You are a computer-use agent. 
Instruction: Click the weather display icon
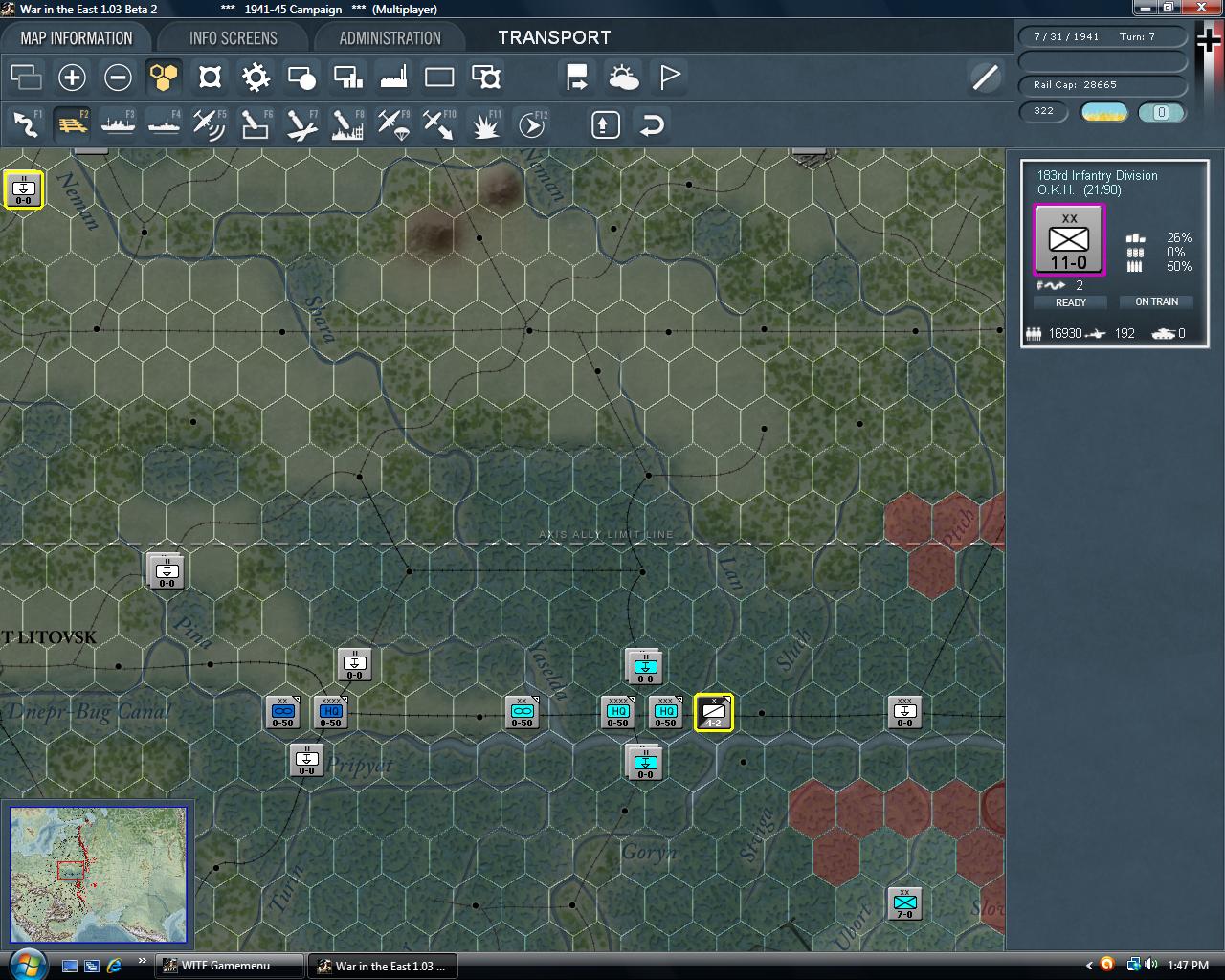click(x=623, y=77)
